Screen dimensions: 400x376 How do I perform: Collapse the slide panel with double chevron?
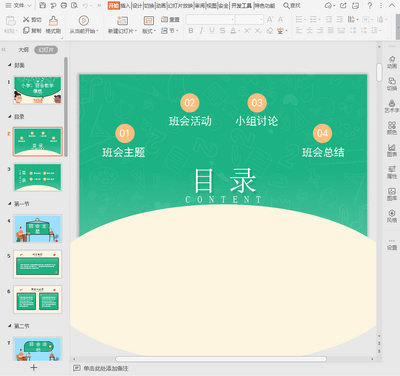[x=4, y=49]
